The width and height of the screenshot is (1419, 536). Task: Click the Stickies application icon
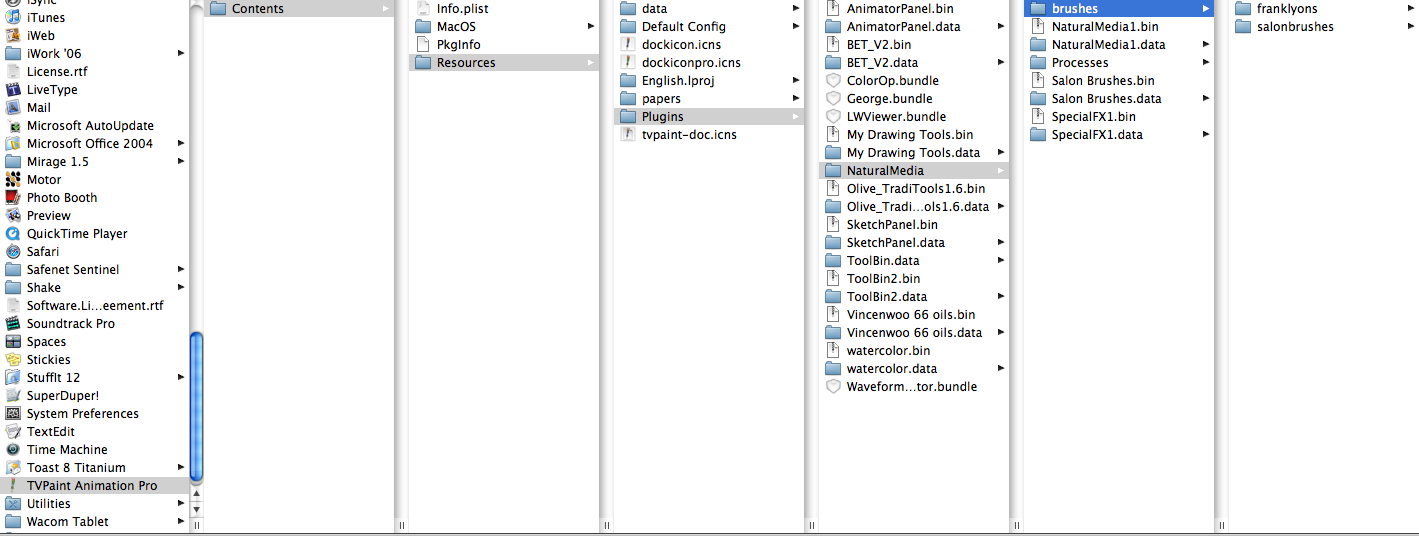[13, 359]
